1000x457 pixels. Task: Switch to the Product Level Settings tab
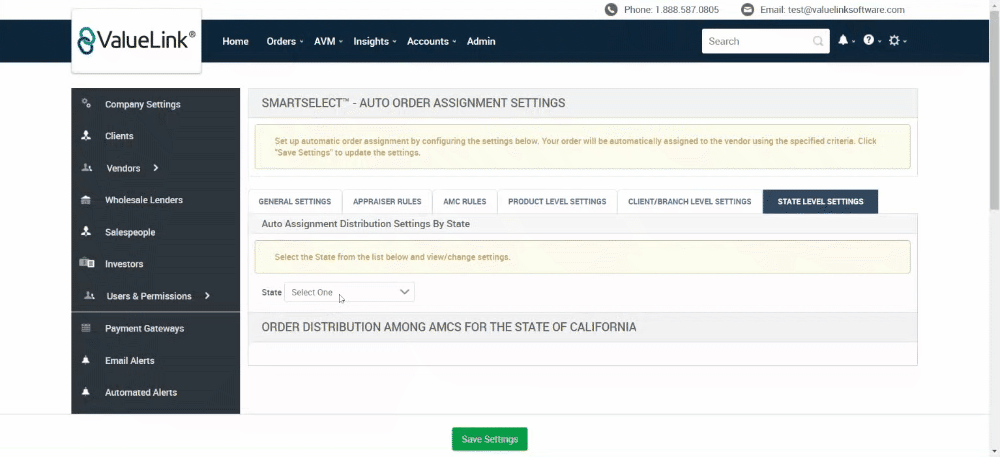click(557, 201)
